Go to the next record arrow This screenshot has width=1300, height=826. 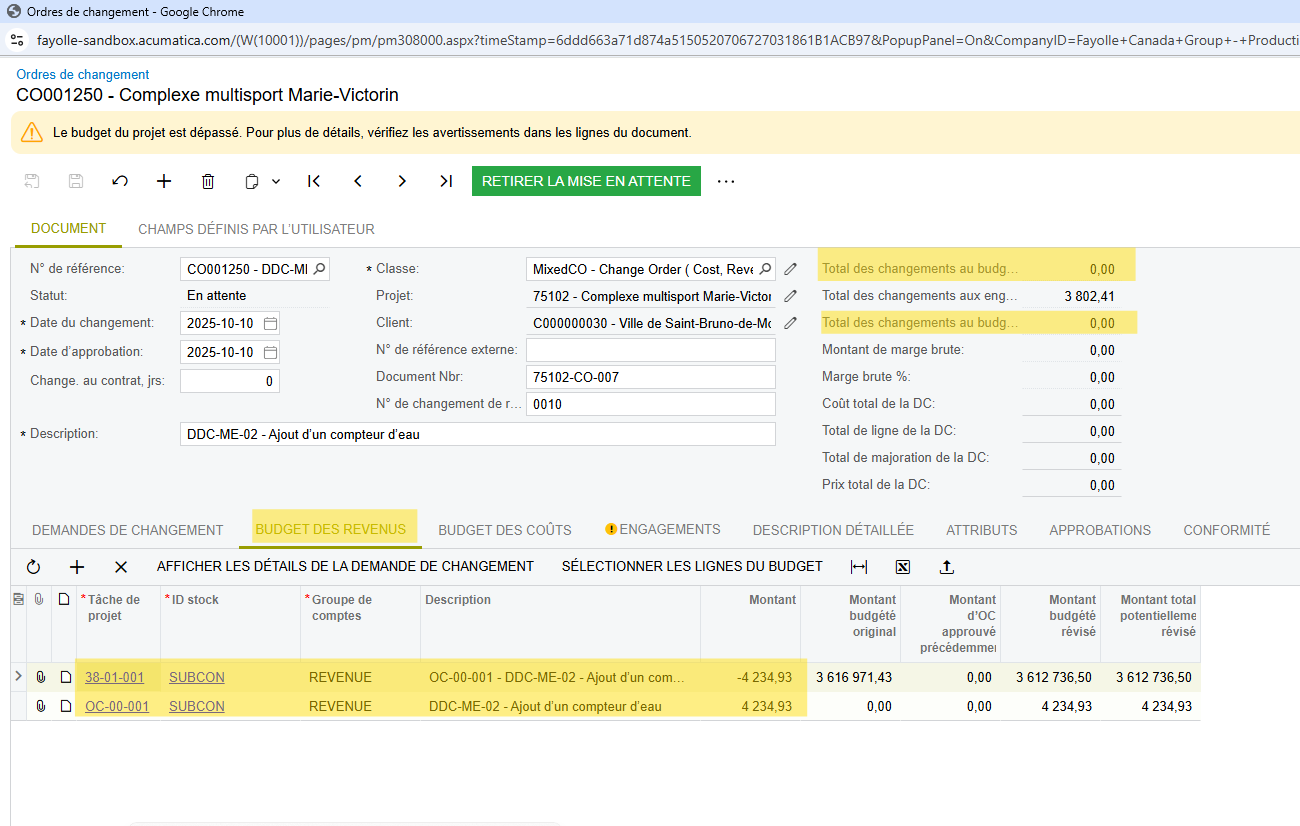coord(402,181)
